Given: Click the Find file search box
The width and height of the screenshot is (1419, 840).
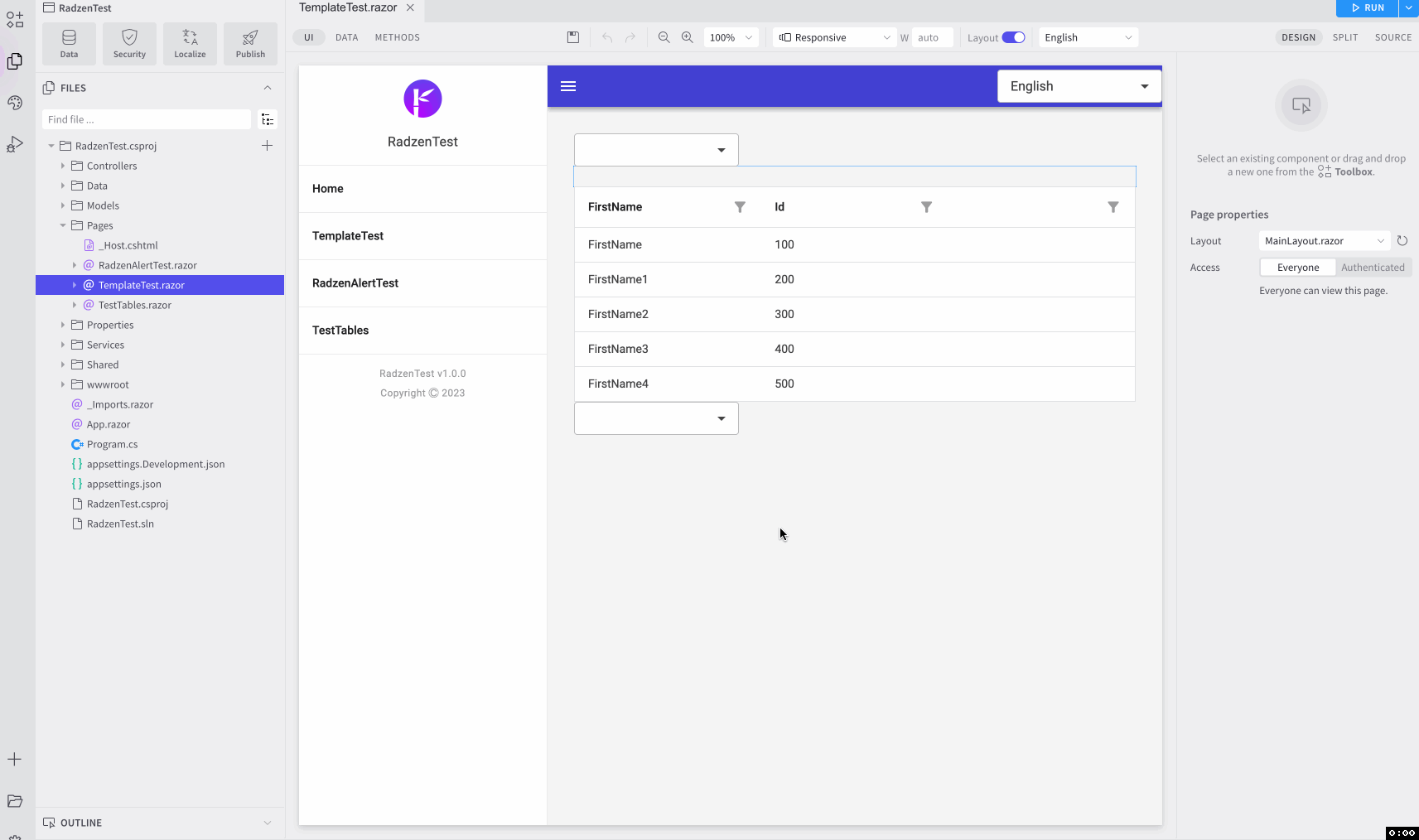Looking at the screenshot, I should [146, 118].
